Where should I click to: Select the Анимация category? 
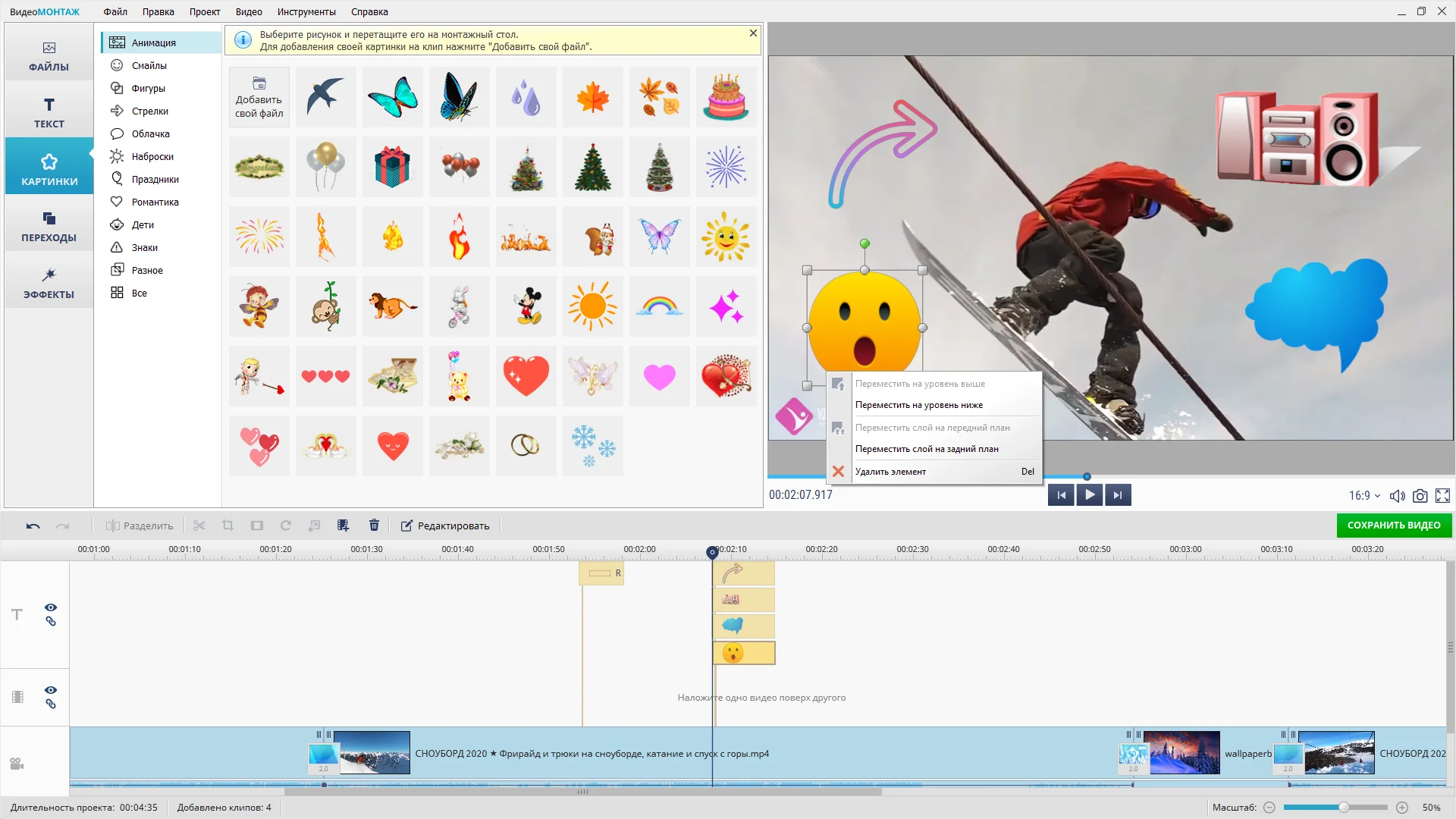[162, 42]
